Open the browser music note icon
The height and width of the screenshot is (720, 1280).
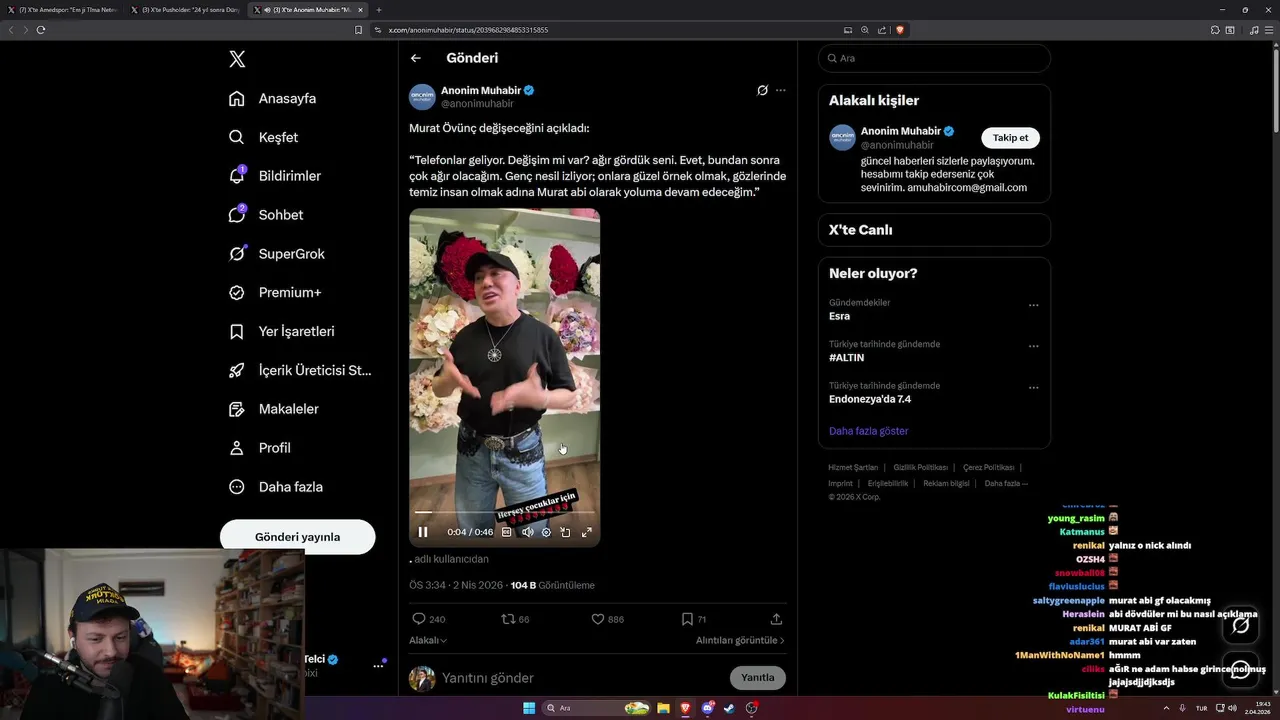tap(1254, 30)
